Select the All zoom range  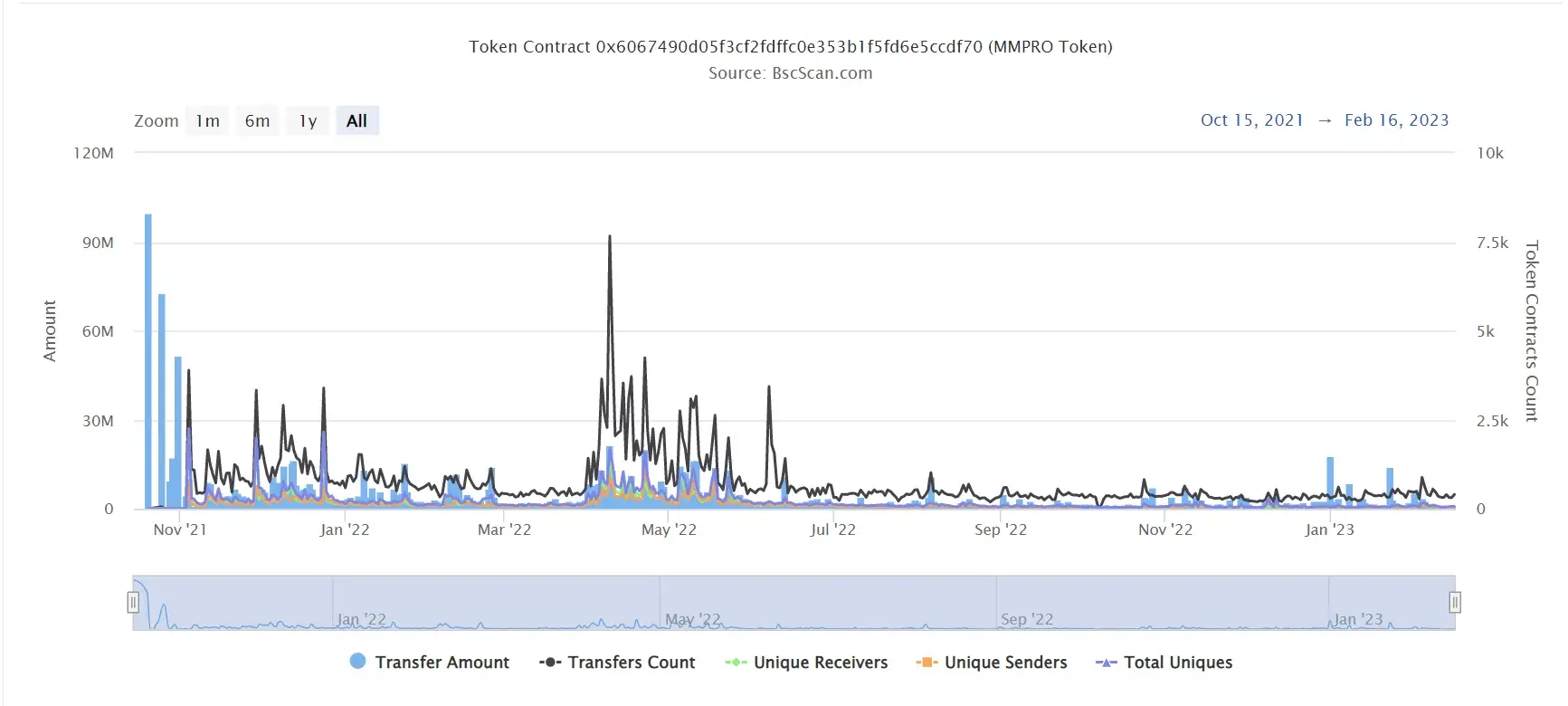pos(357,120)
